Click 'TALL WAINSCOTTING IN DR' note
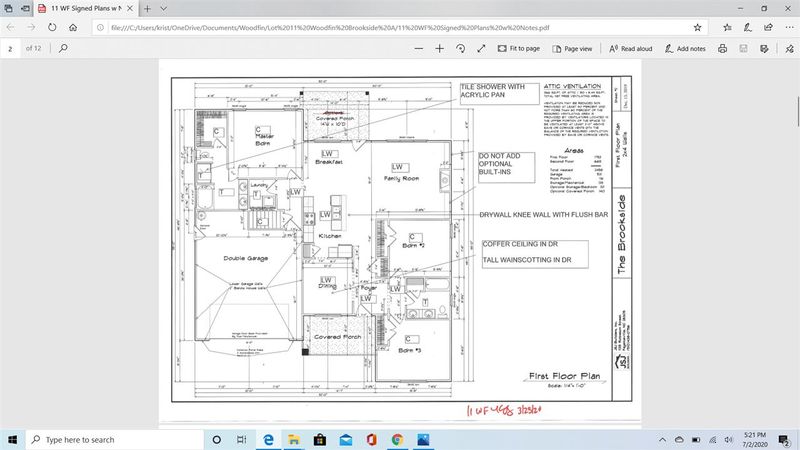The image size is (800, 450). pyautogui.click(x=527, y=260)
